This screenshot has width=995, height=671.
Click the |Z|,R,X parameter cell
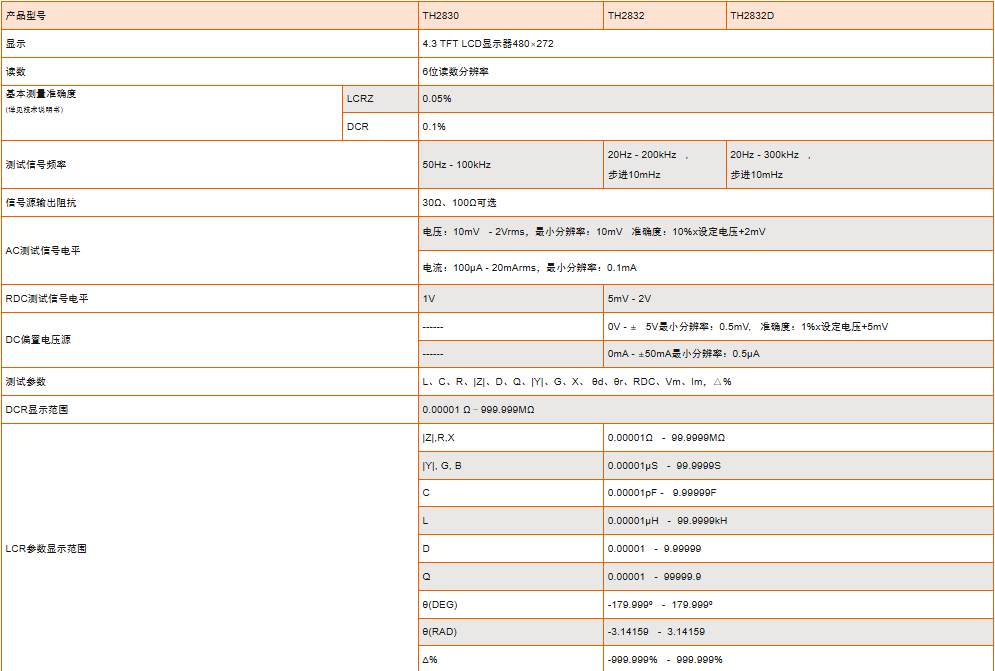coord(511,437)
